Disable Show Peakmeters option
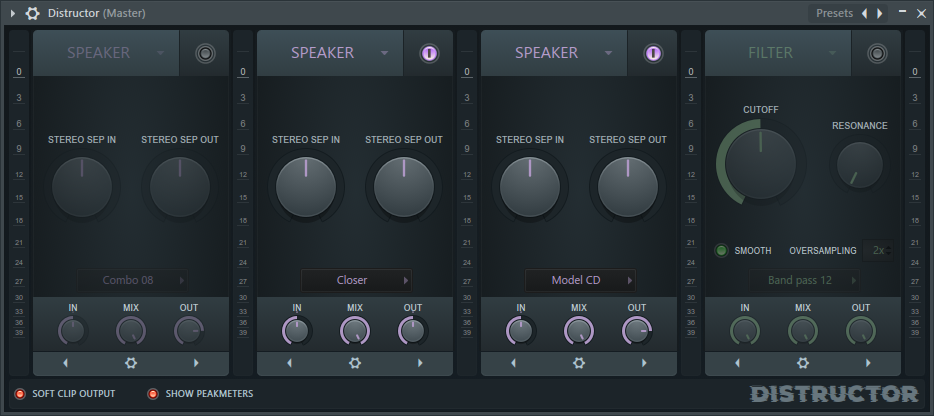The height and width of the screenshot is (416, 934). pyautogui.click(x=153, y=394)
